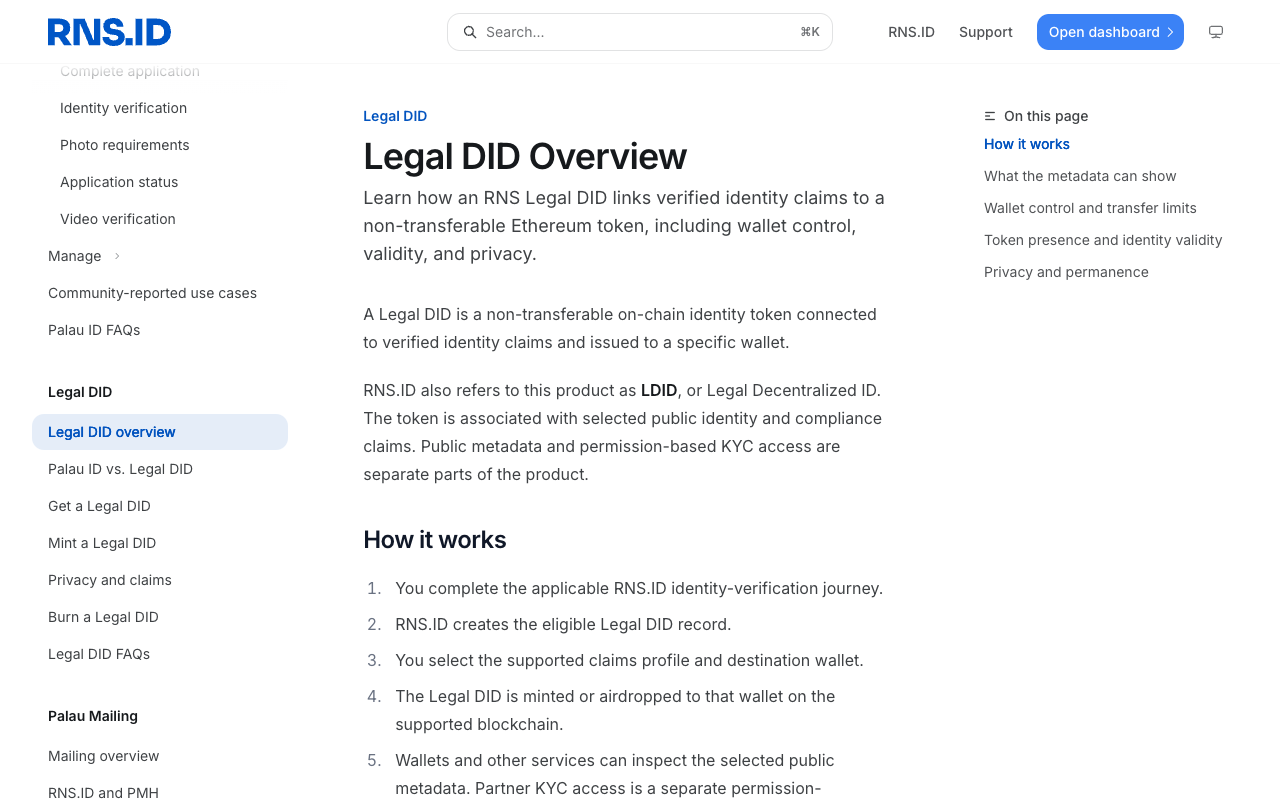Open Photo requirements sidebar item

tap(124, 145)
